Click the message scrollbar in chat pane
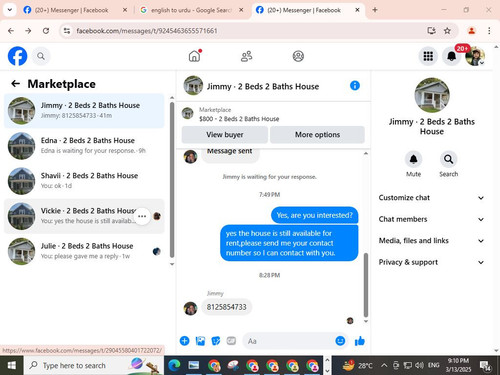The image size is (500, 375). pyautogui.click(x=366, y=285)
